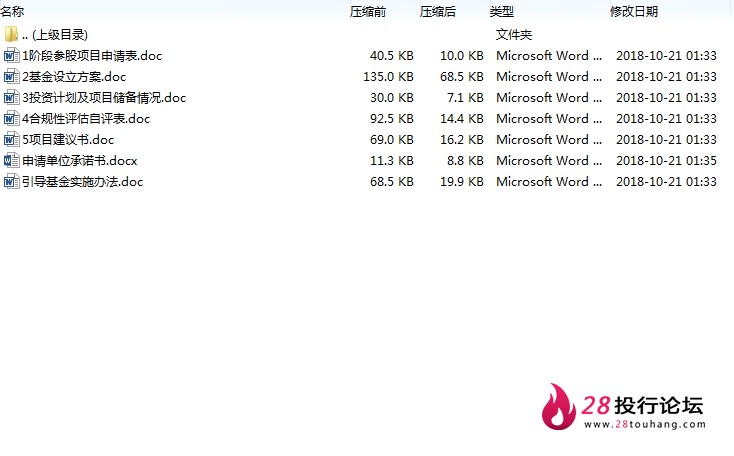The width and height of the screenshot is (734, 456).
Task: Click the 14.4 KB compressed size
Action: [x=462, y=119]
